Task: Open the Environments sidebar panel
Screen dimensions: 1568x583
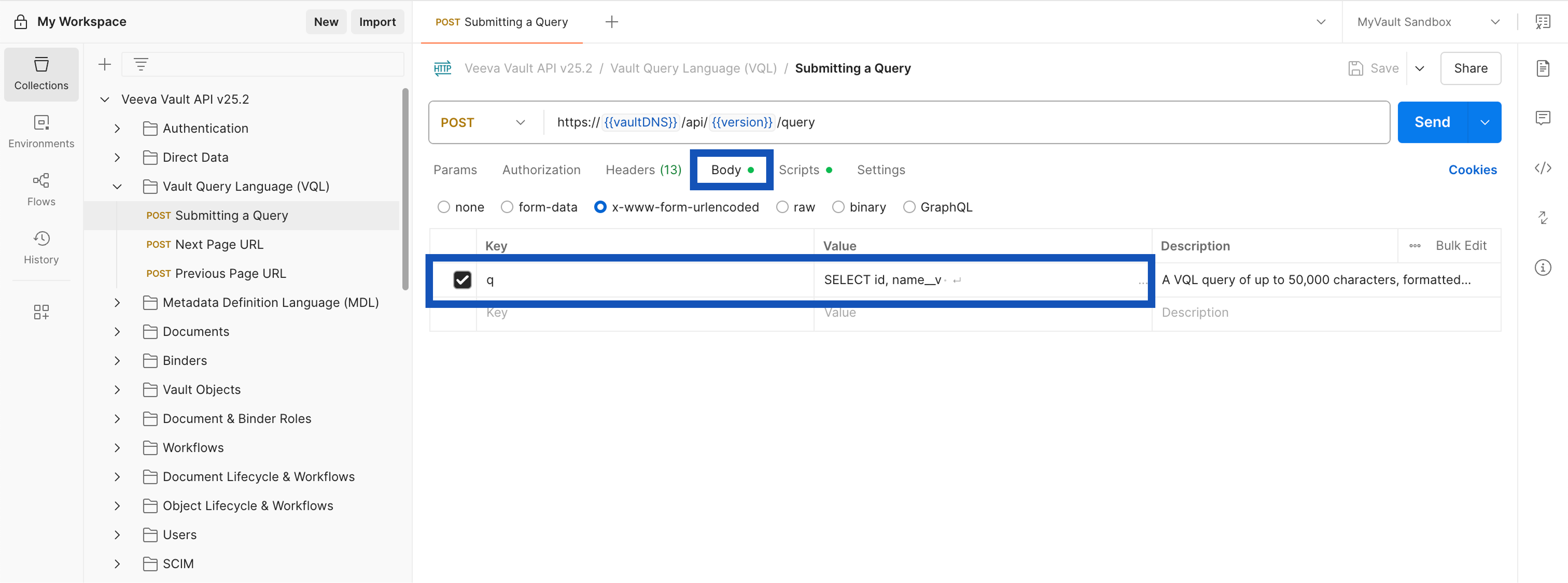Action: click(x=41, y=131)
